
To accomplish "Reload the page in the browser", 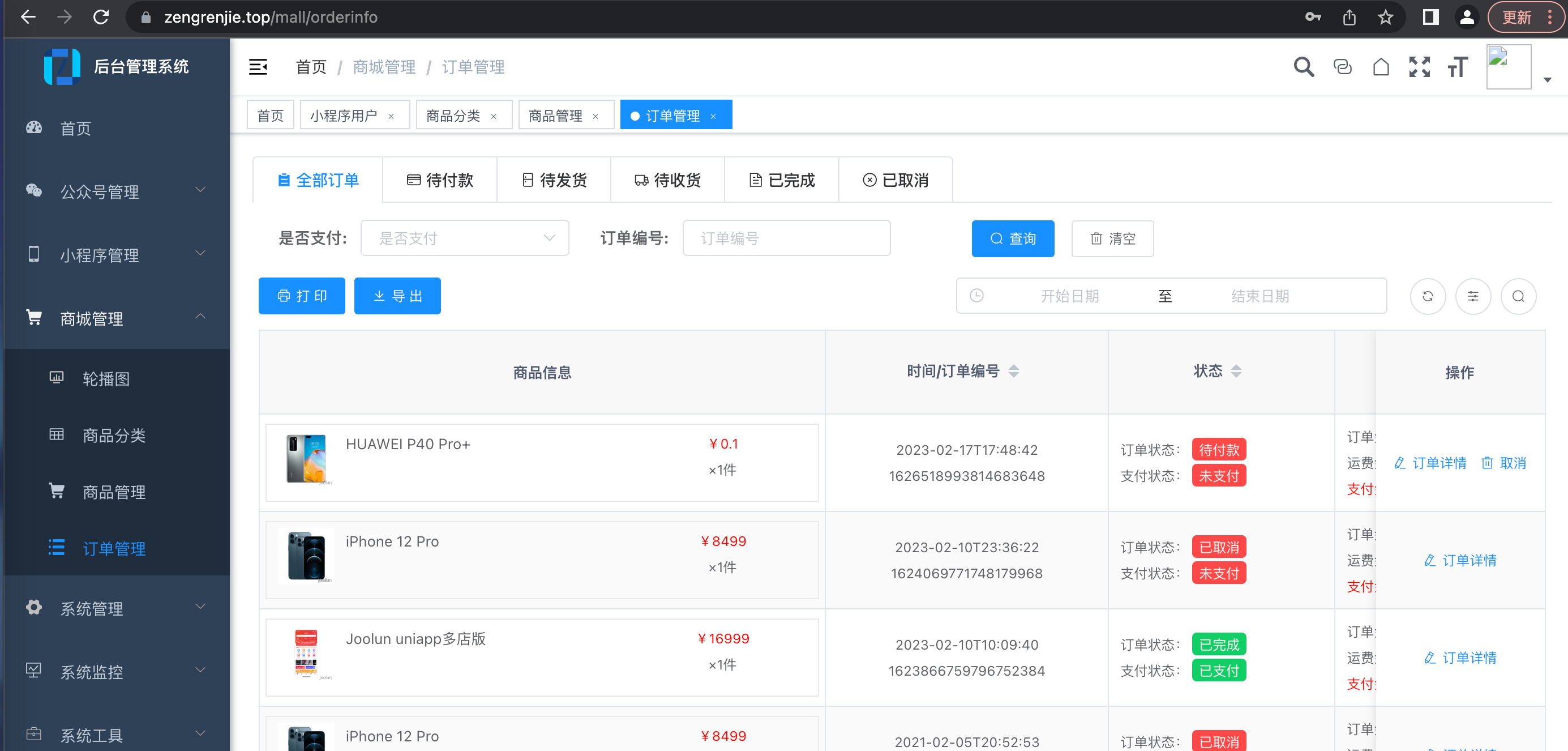I will pos(101,17).
